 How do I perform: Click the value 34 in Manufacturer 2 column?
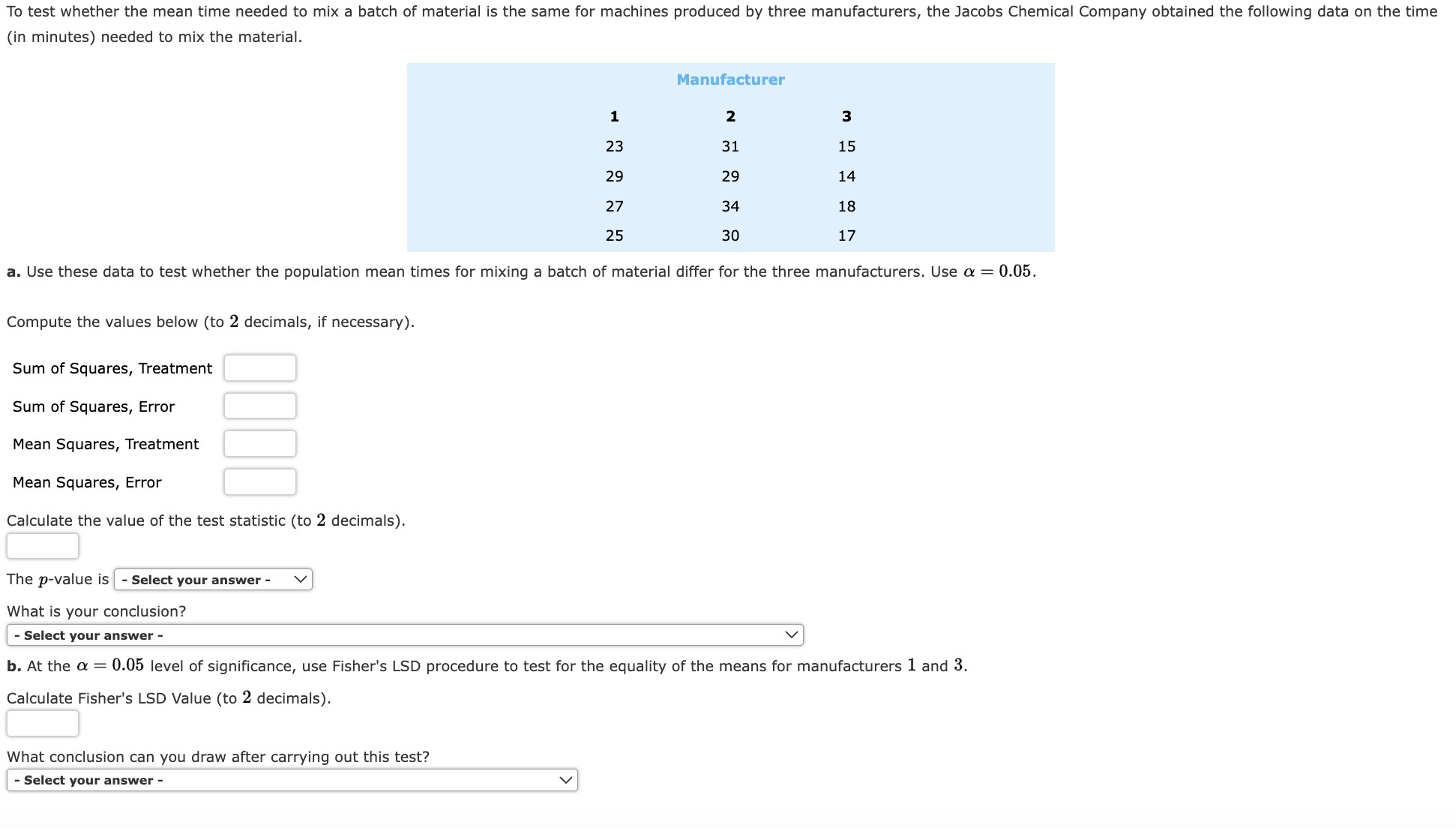click(x=731, y=205)
